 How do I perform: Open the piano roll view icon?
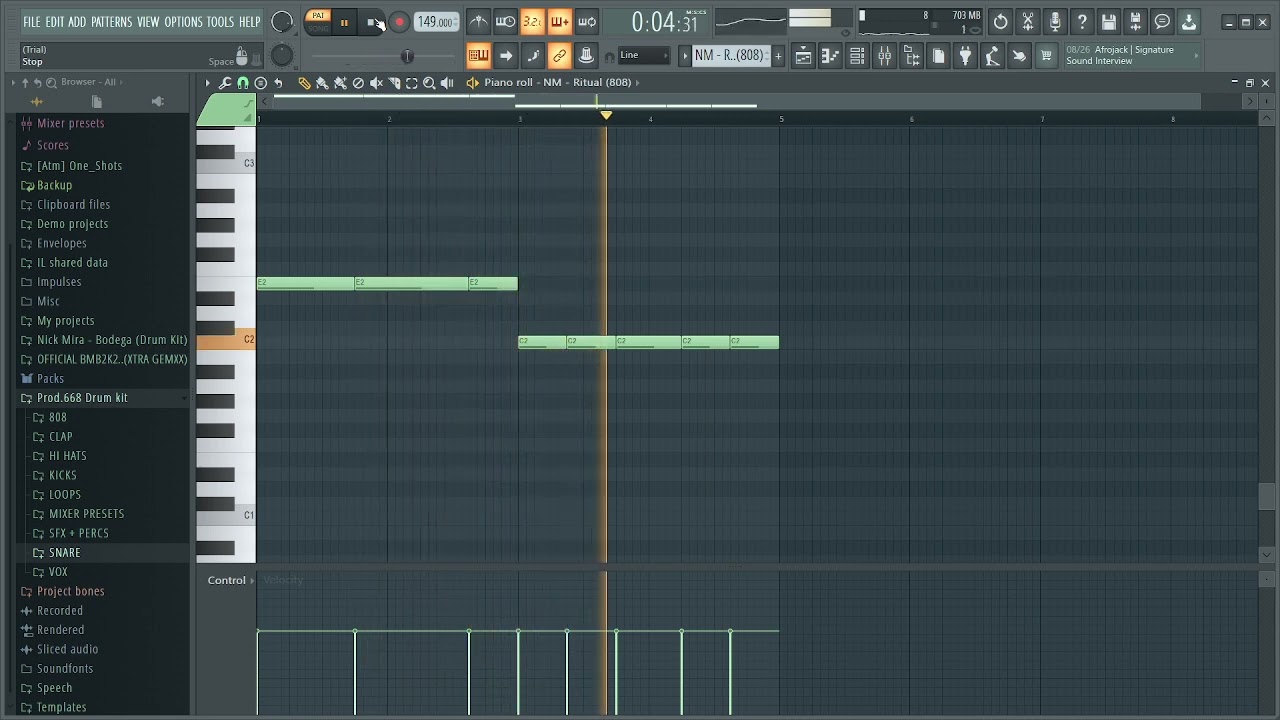point(830,56)
